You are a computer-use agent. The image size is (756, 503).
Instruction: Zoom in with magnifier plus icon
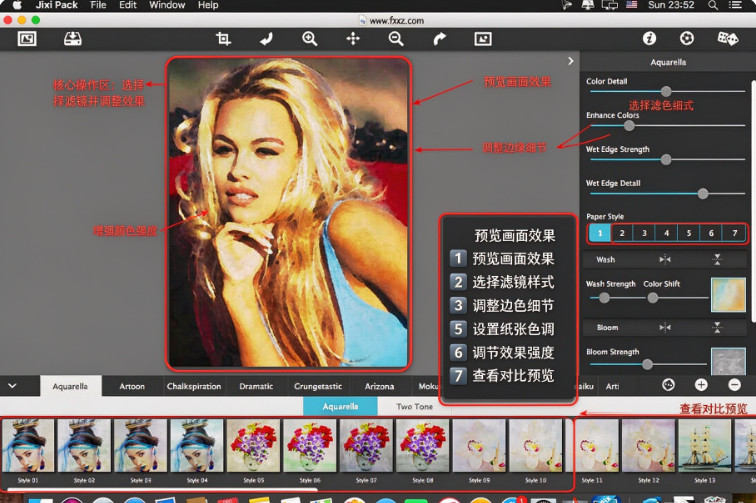pos(310,39)
